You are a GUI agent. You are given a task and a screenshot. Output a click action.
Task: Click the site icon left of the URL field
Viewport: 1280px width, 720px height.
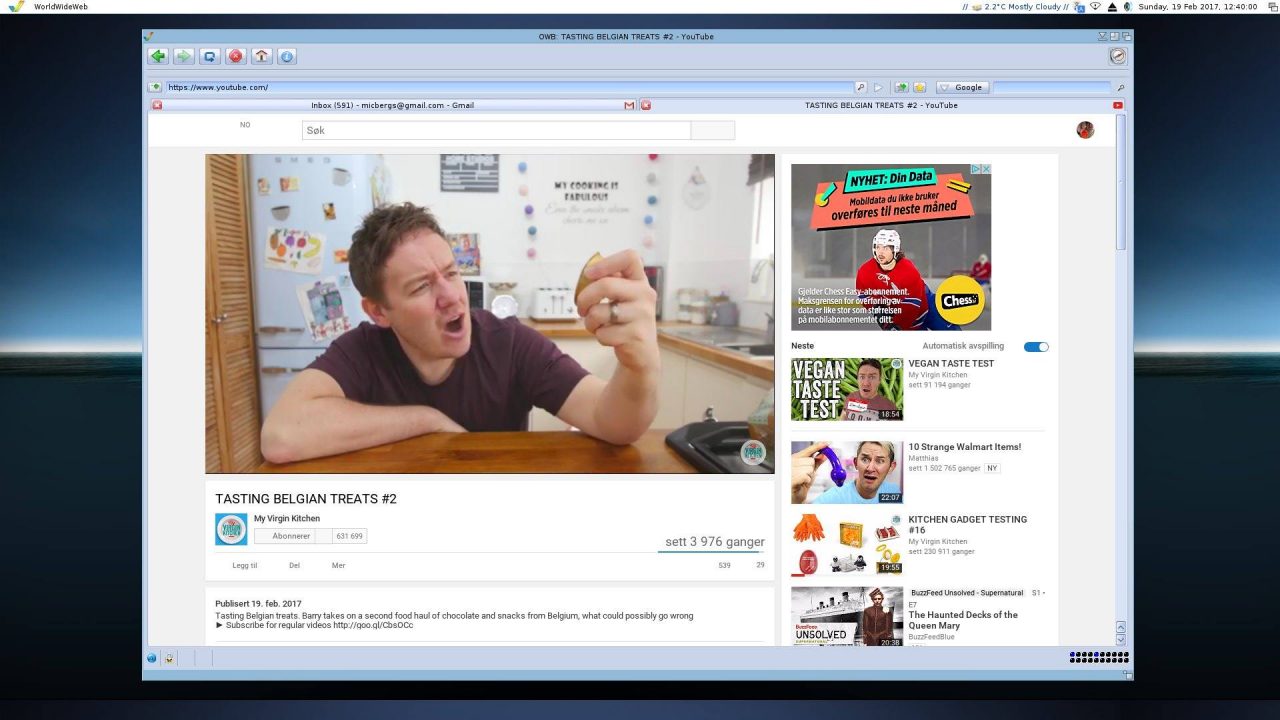[155, 87]
